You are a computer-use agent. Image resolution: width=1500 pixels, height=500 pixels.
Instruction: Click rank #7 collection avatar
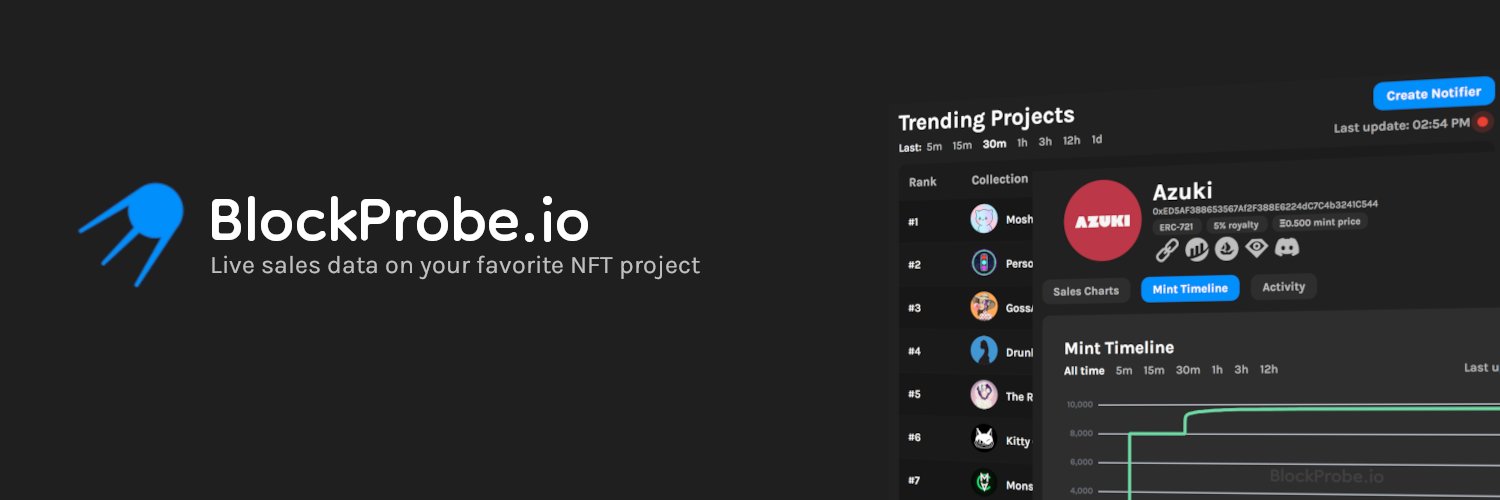click(x=984, y=482)
